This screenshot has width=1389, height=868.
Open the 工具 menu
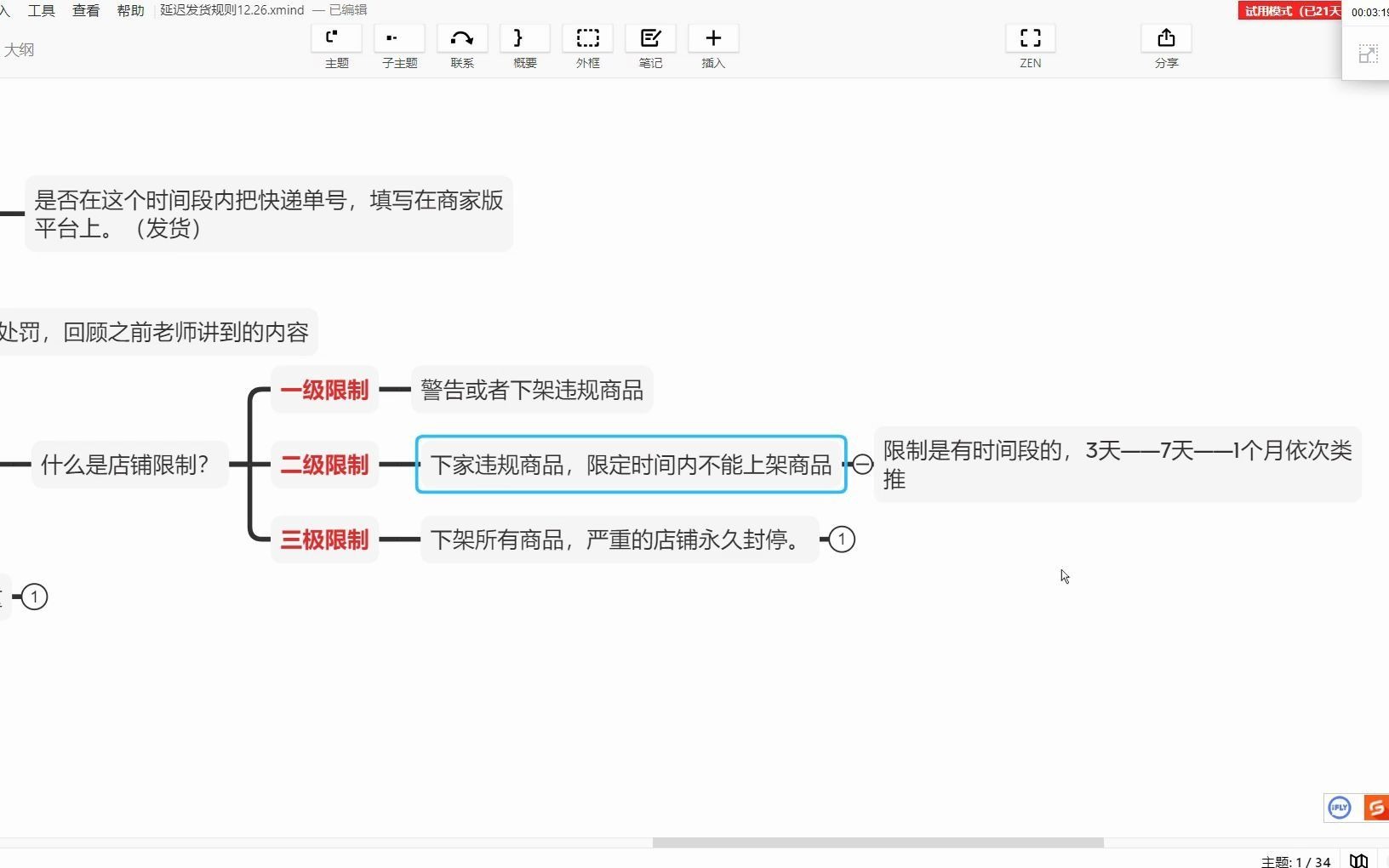[41, 10]
